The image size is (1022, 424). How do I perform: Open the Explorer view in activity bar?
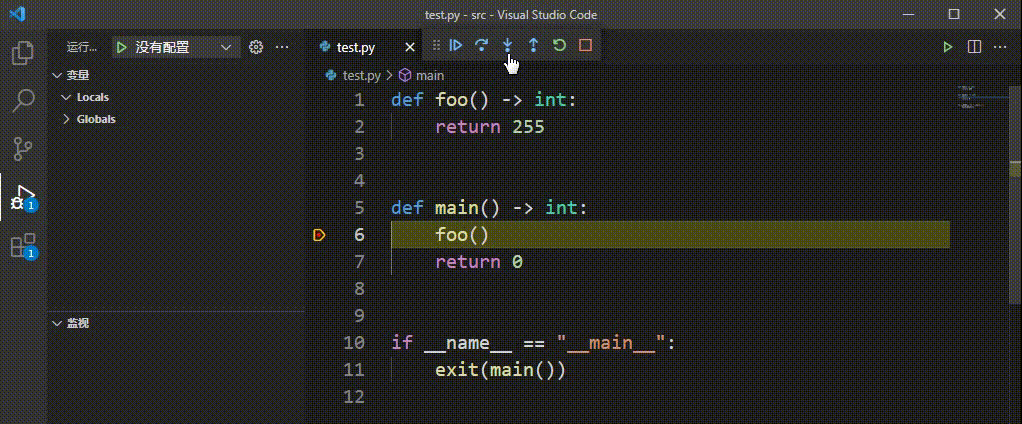(23, 53)
